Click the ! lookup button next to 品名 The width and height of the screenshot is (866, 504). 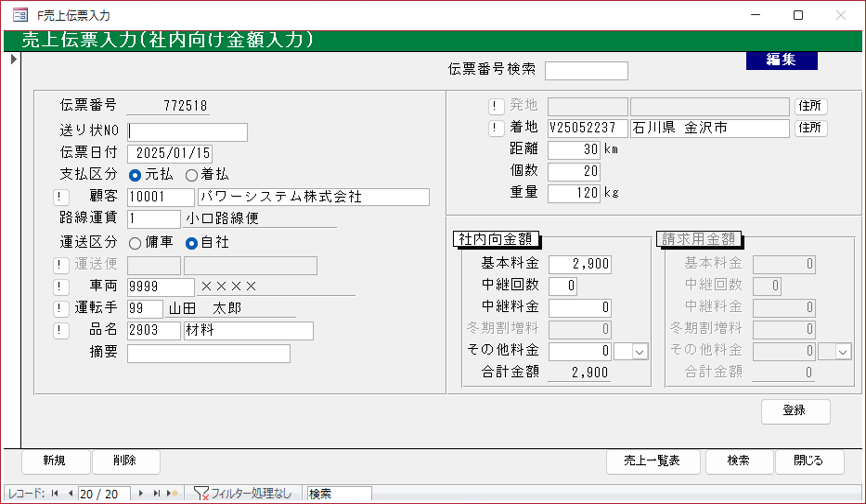61,331
